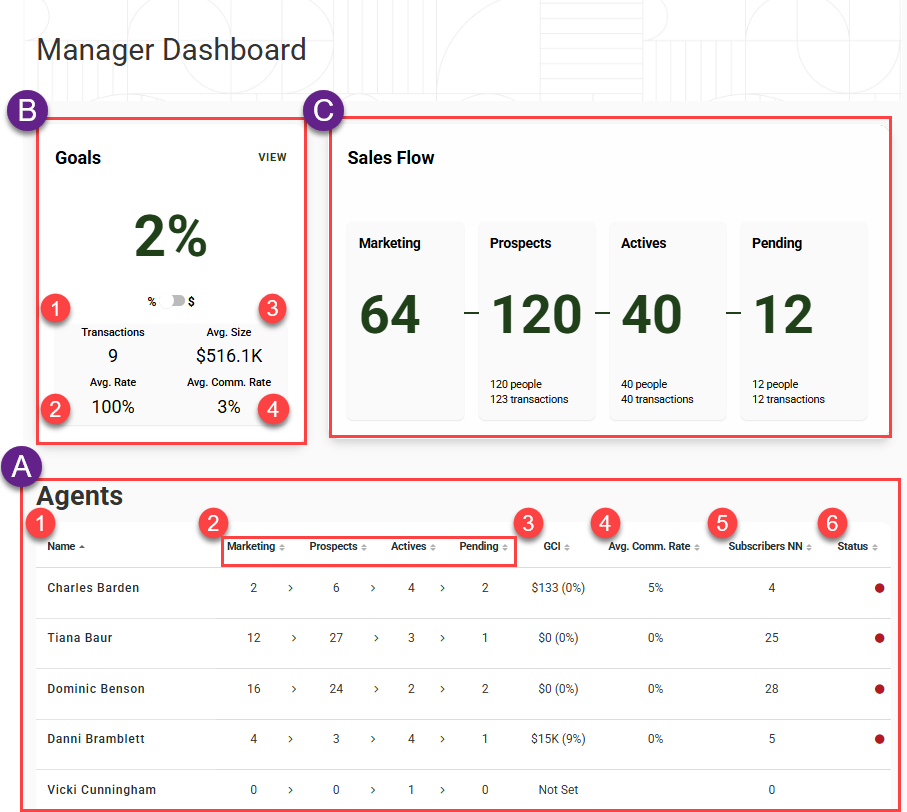Click the Sales Flow heading
This screenshot has height=812, width=907.
390,158
